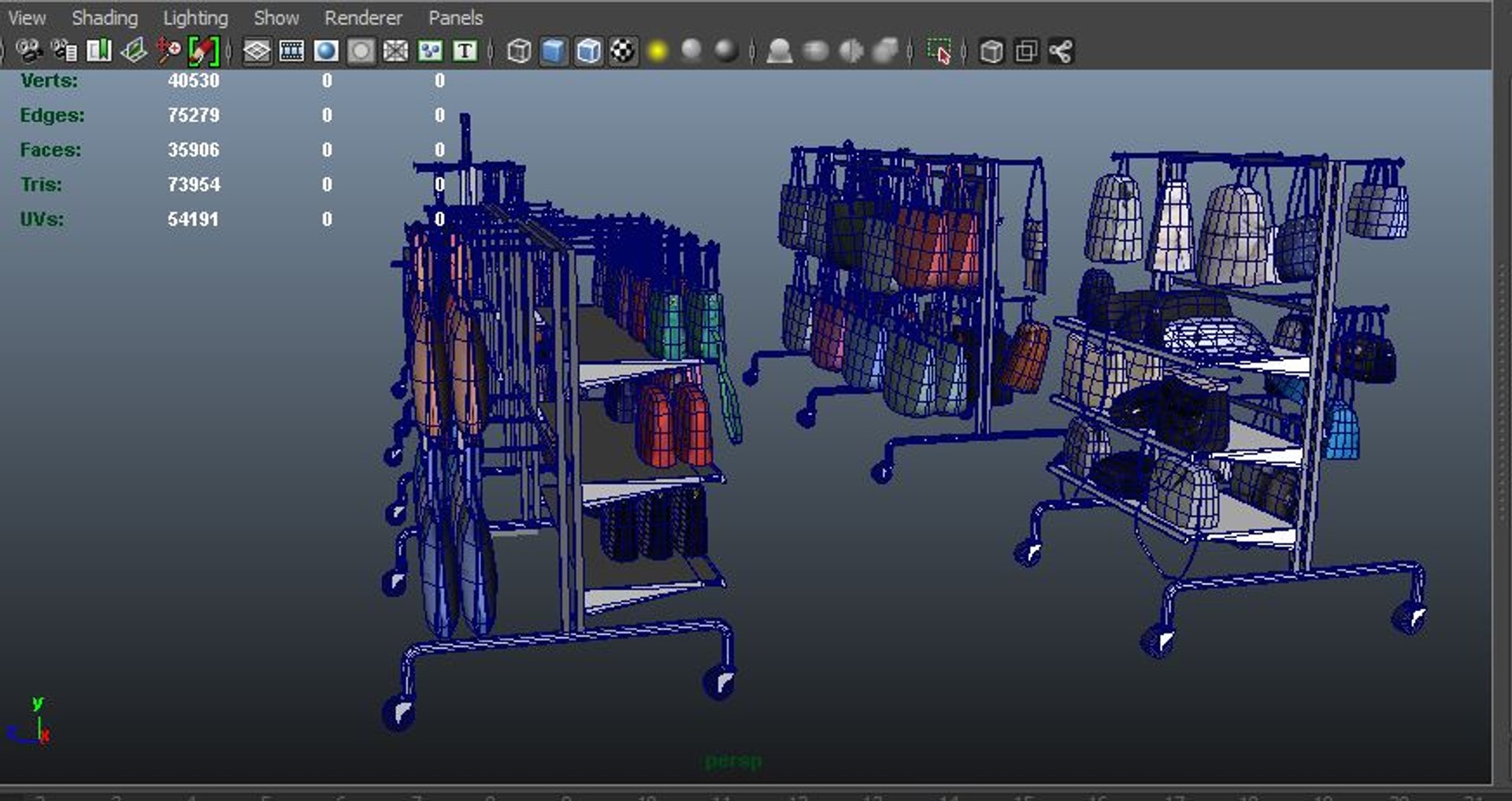Toggle X-Ray Active Components icon
This screenshot has height=801, width=1512.
[1026, 51]
